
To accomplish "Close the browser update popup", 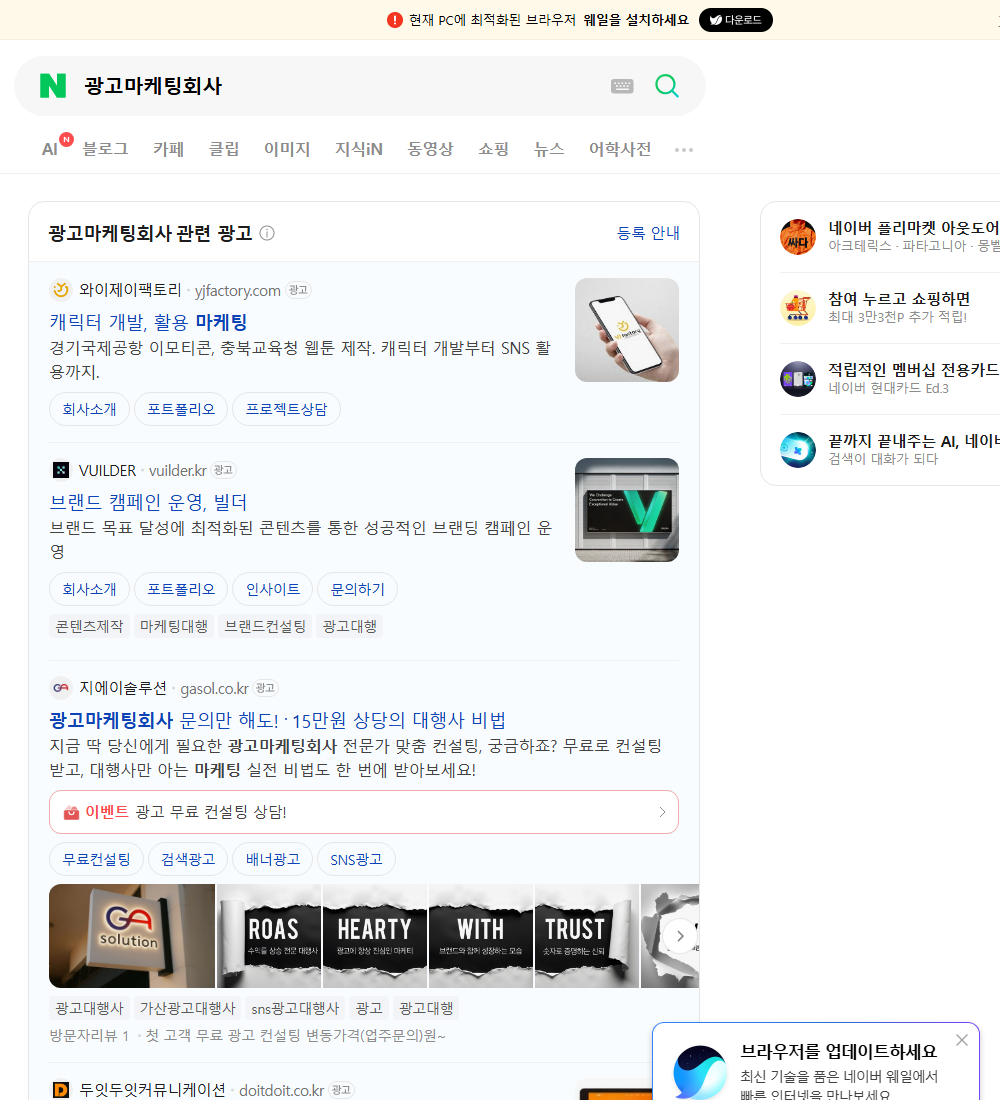I will [x=961, y=1040].
